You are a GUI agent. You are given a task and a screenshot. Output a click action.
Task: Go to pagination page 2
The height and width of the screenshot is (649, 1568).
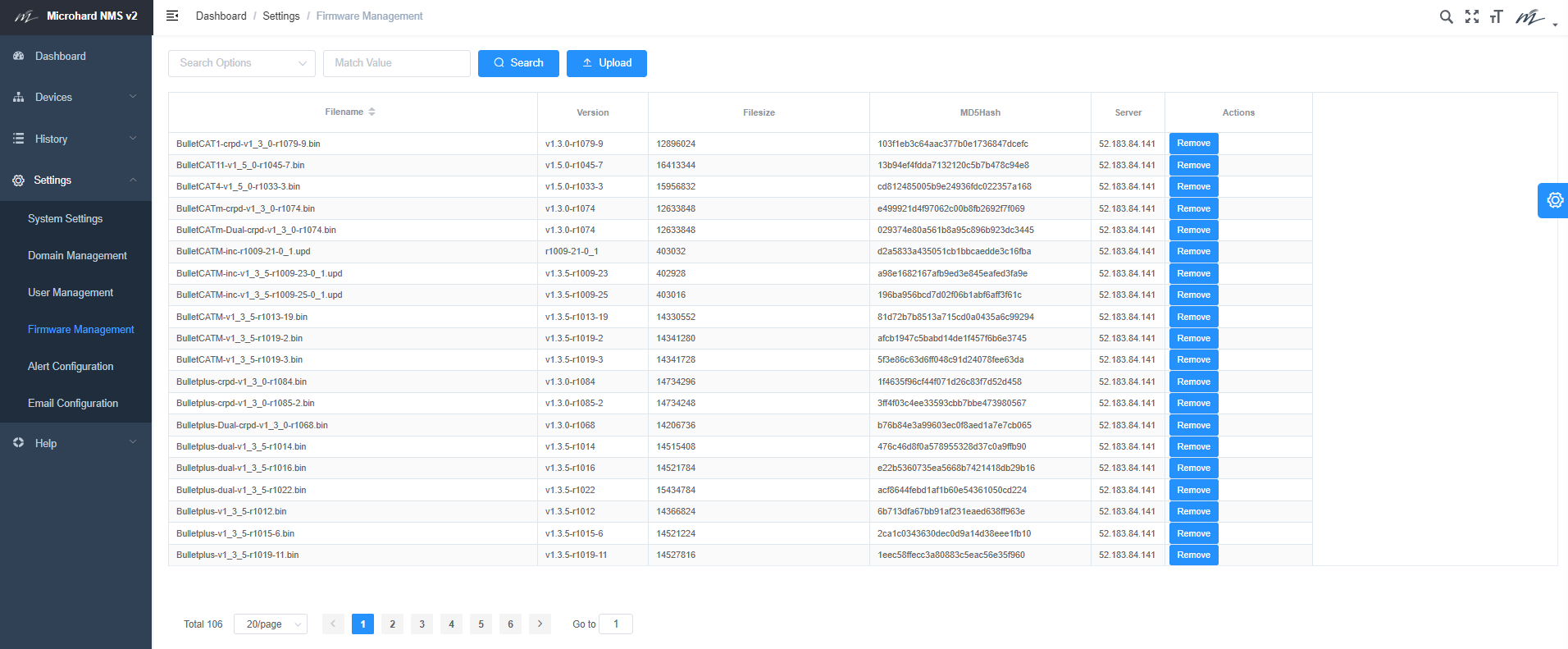click(x=392, y=624)
